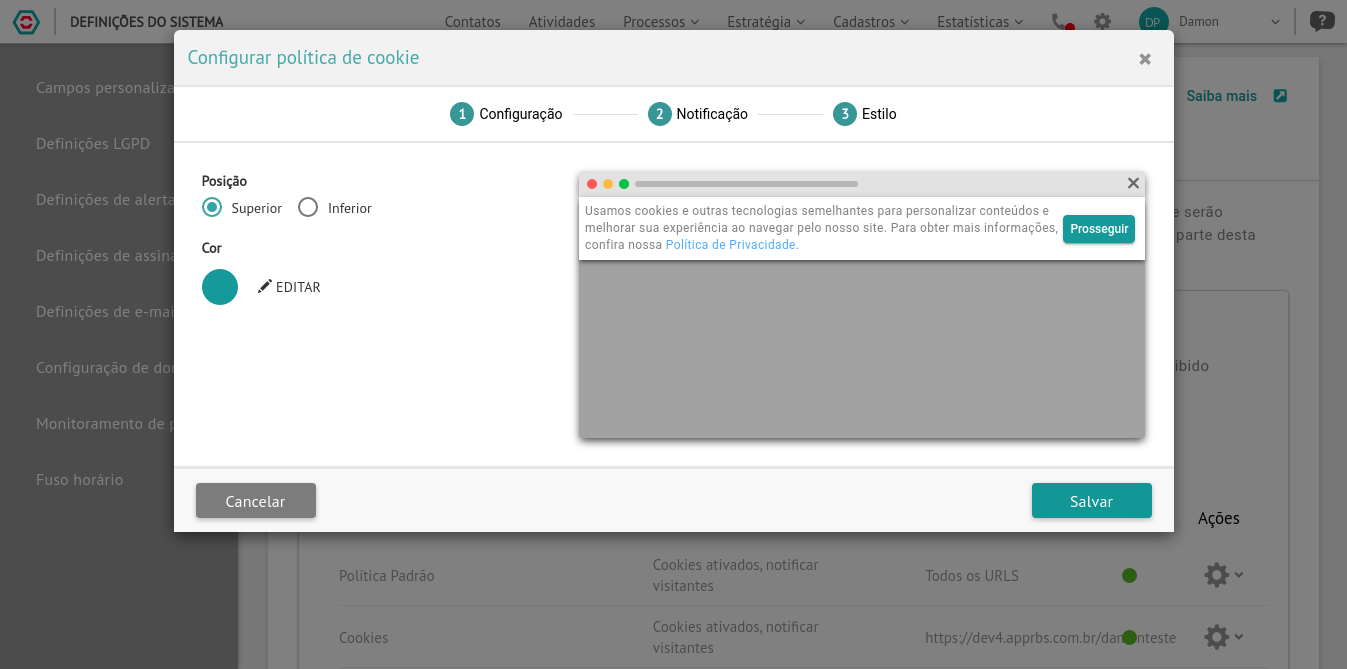Click the step 1 circle in wizard

coord(461,114)
